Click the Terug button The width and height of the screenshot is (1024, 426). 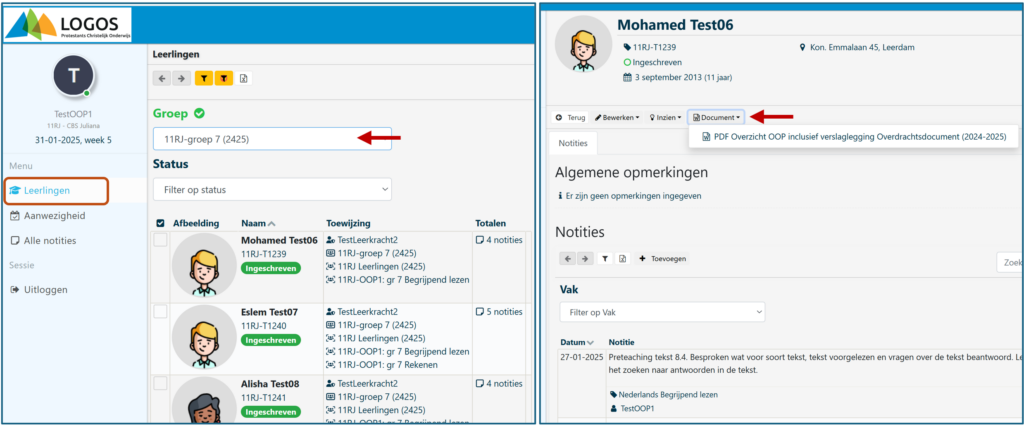tap(571, 118)
